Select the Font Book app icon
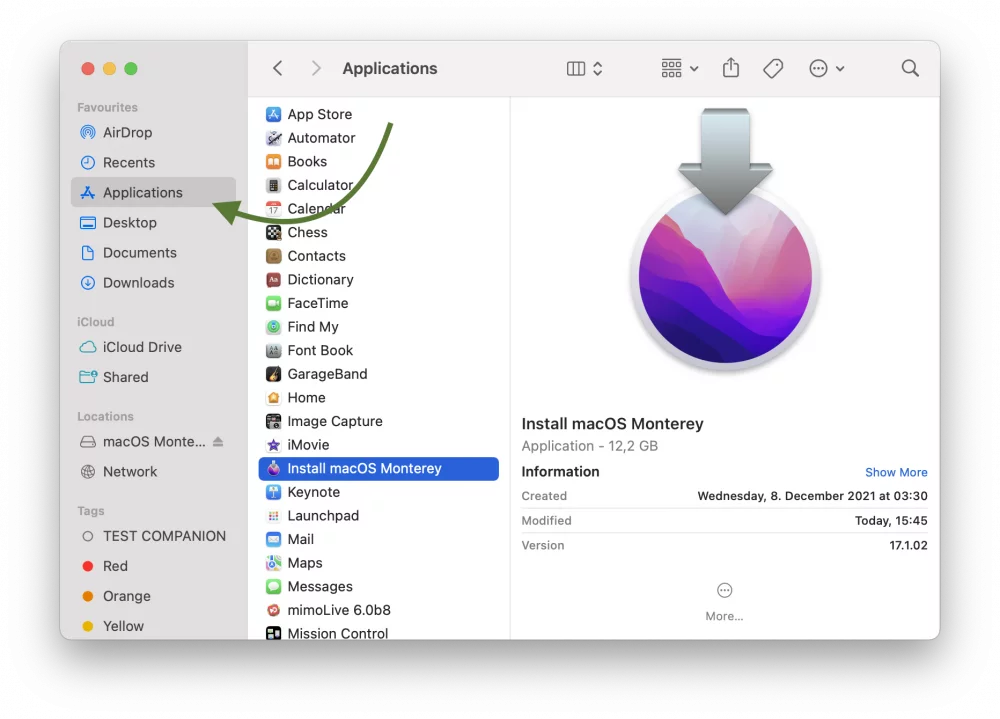The height and width of the screenshot is (719, 1000). point(274,350)
